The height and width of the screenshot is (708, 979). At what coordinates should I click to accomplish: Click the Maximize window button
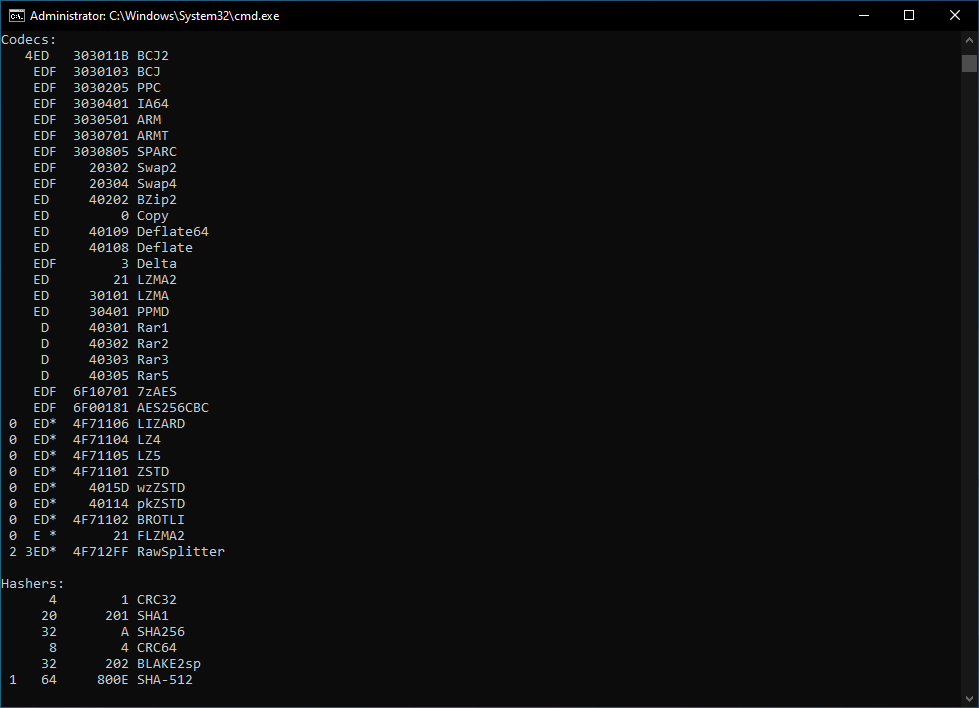(909, 15)
